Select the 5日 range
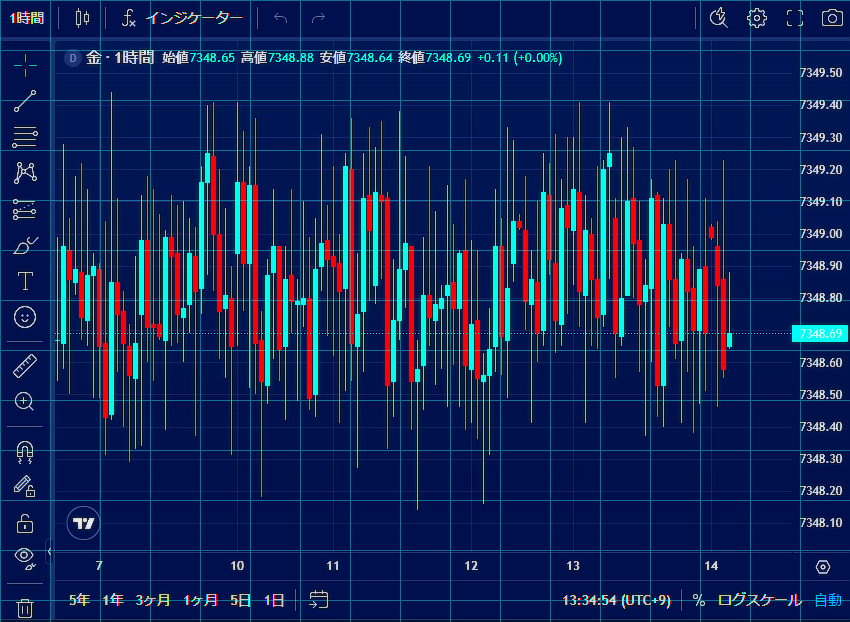This screenshot has width=850, height=622. (x=241, y=600)
